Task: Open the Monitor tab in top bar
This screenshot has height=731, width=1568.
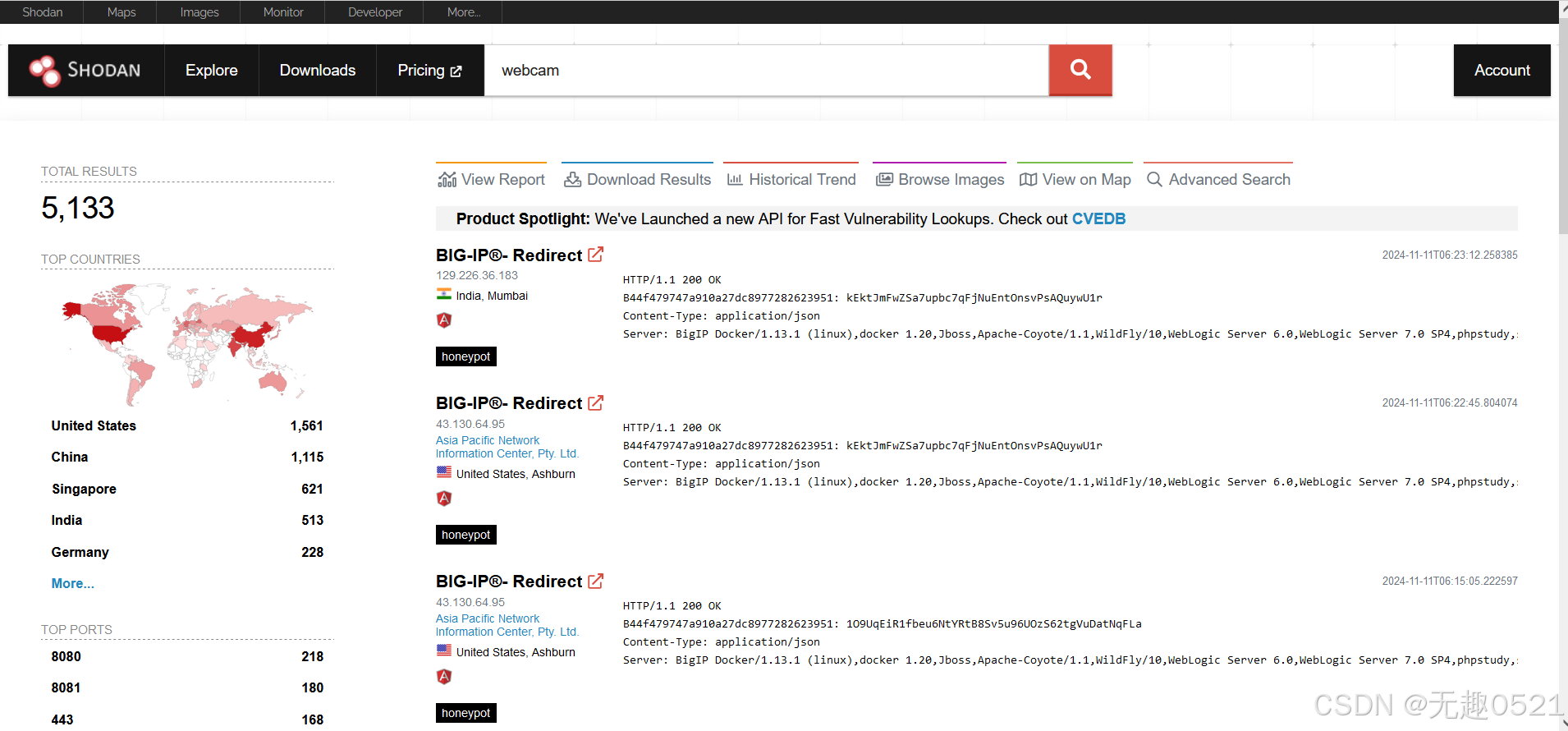Action: pos(283,12)
